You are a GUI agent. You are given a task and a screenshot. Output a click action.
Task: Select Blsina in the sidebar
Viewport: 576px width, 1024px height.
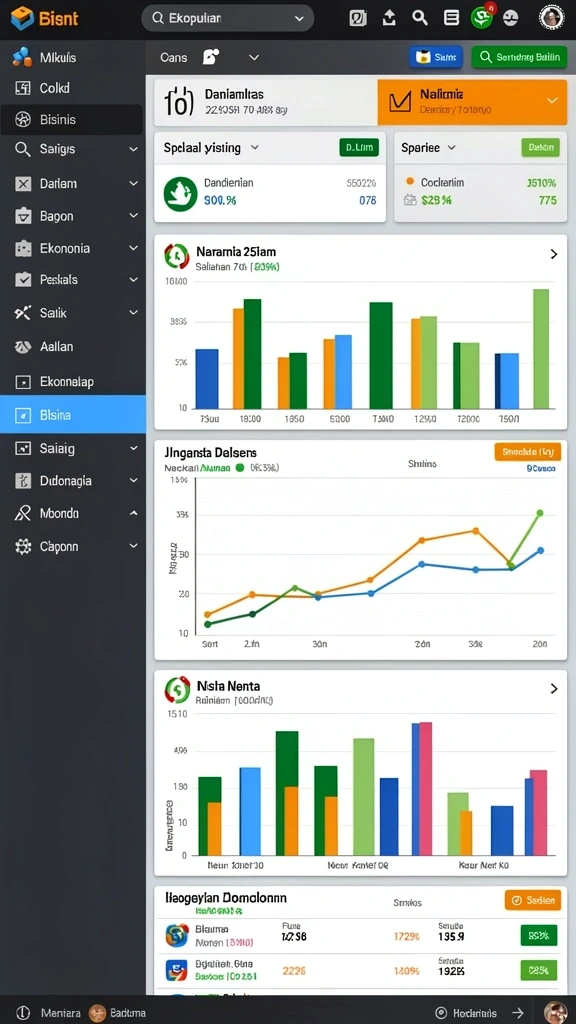pos(72,415)
